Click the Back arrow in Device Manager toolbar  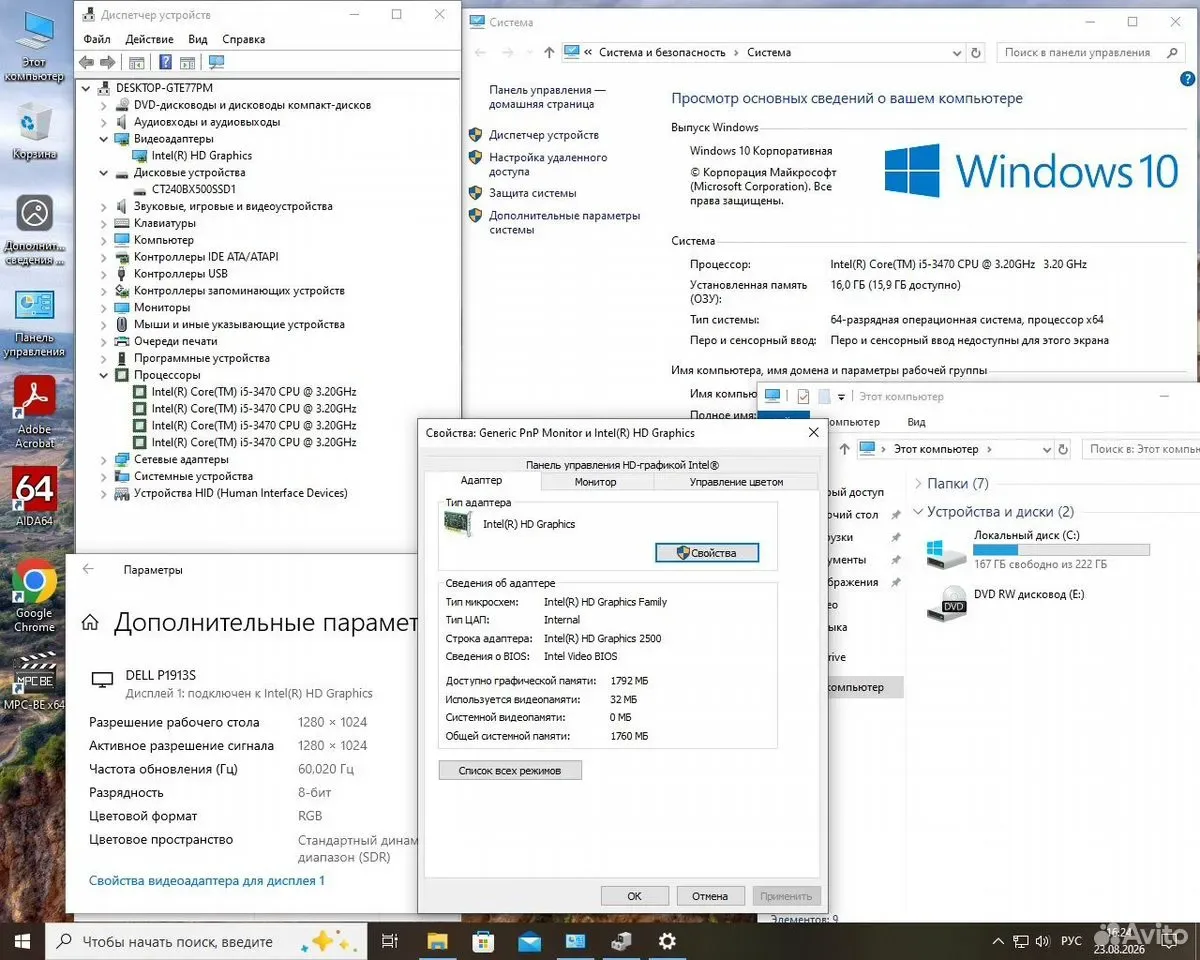87,62
